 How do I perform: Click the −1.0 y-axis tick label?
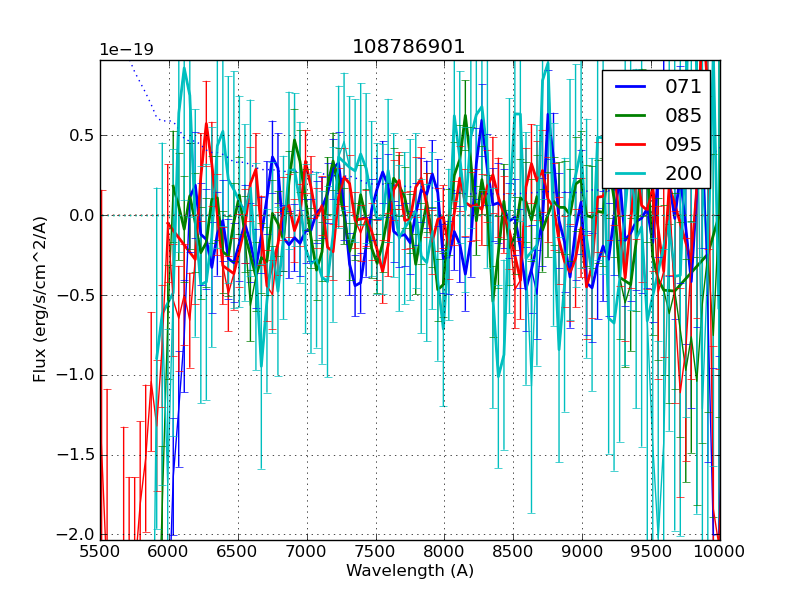(x=76, y=375)
